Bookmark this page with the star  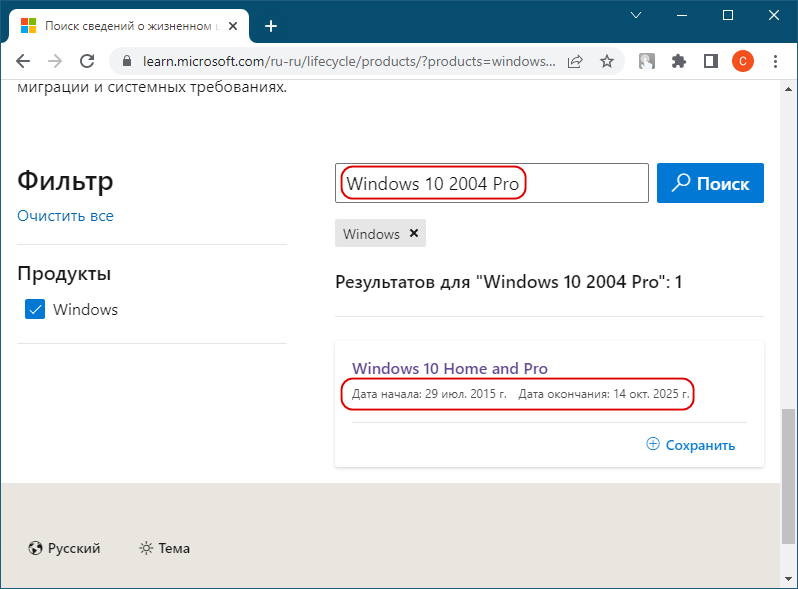[607, 62]
